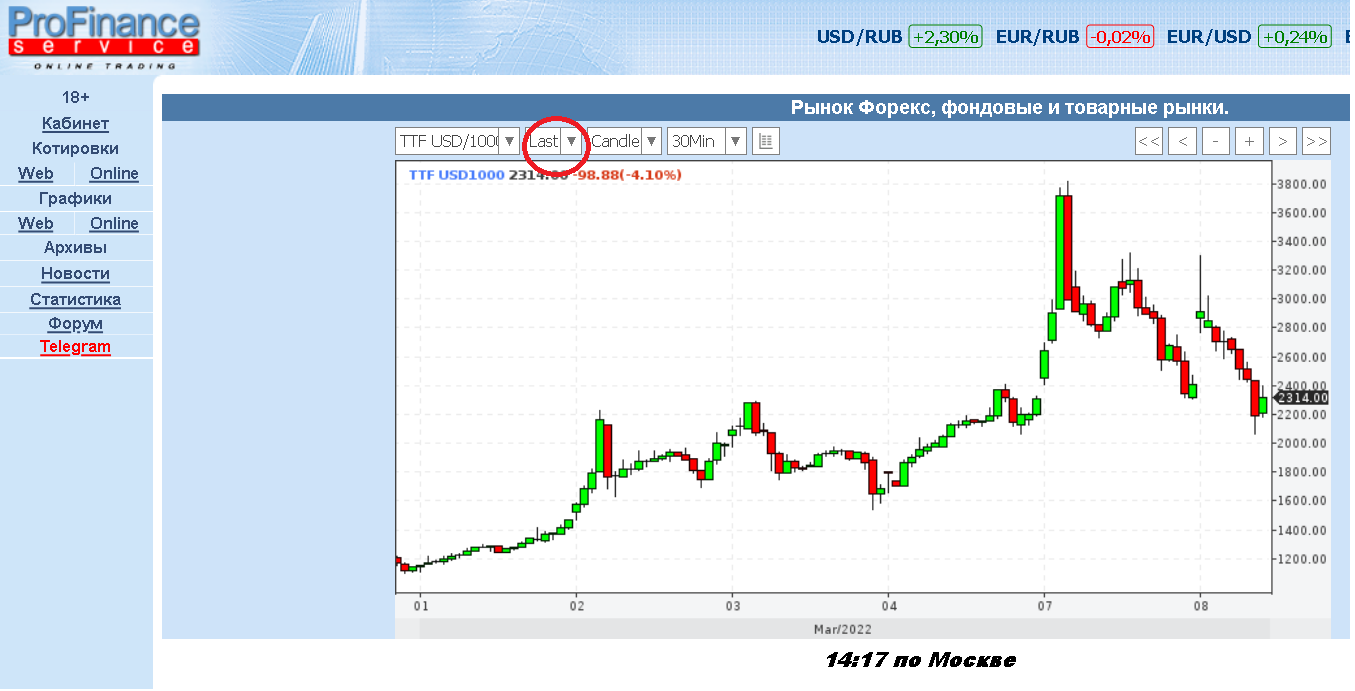Open the Статистика sidebar link
This screenshot has height=691, width=1355.
point(75,299)
